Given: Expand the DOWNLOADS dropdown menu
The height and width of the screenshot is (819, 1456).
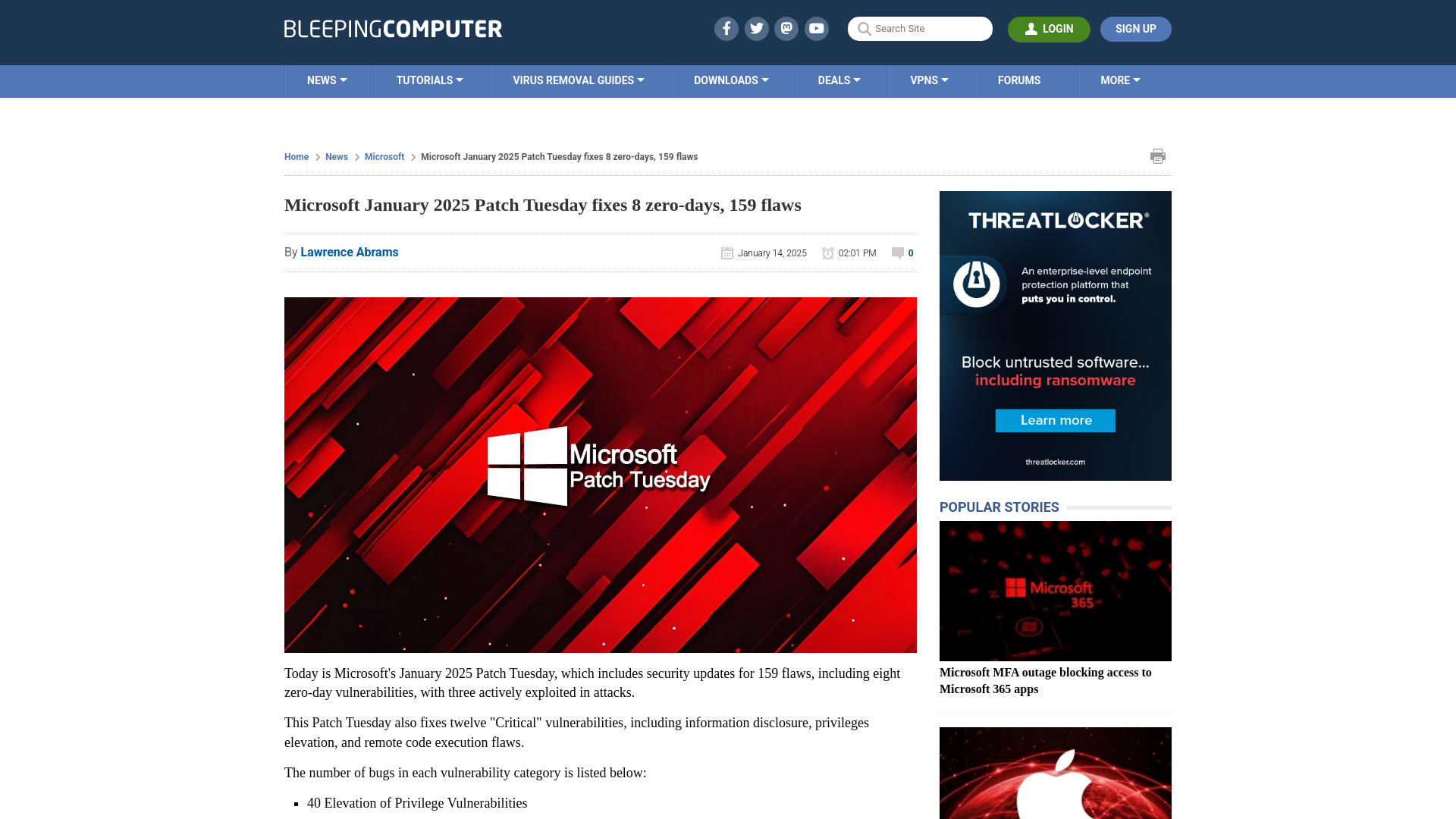Looking at the screenshot, I should pos(731,80).
